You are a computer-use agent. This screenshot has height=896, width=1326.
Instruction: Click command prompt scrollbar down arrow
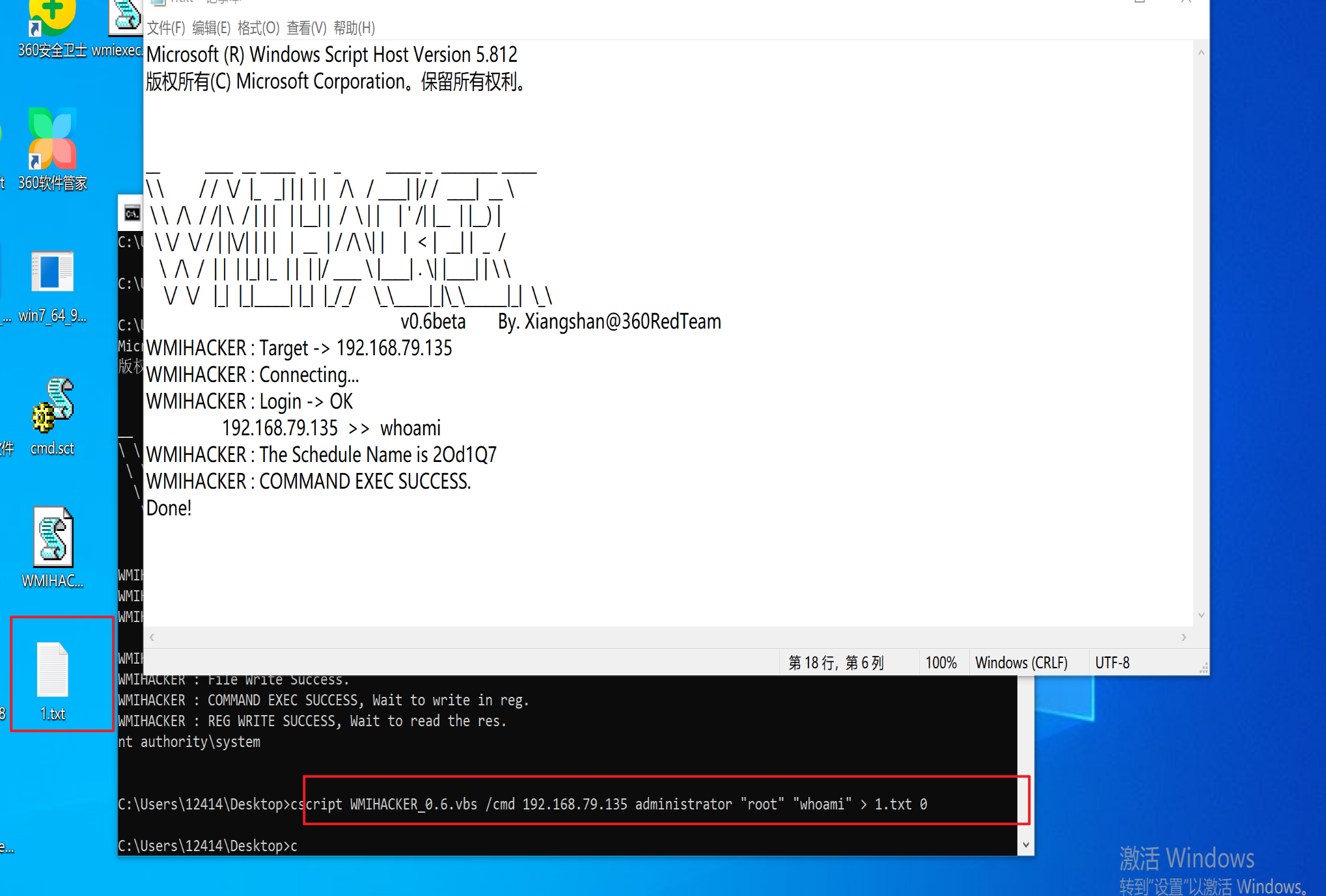coord(1025,845)
